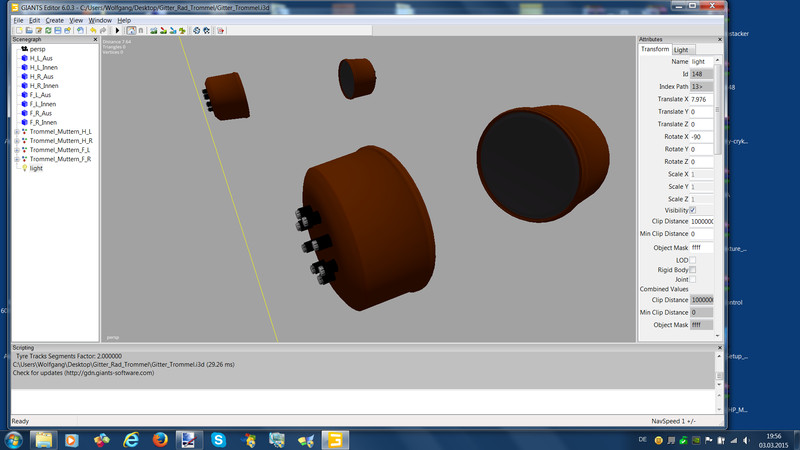Switch to the Light tab

[682, 49]
